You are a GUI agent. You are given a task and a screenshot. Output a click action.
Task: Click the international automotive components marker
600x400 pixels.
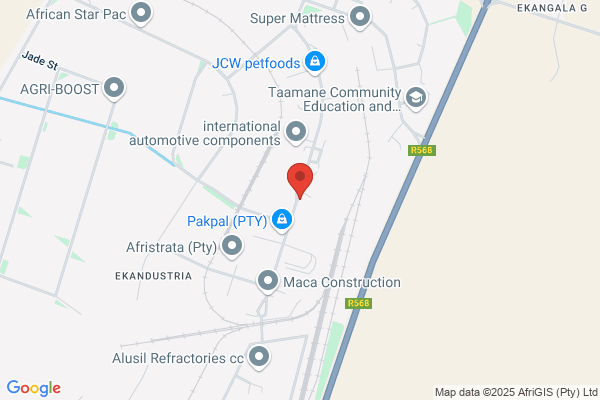(x=296, y=132)
